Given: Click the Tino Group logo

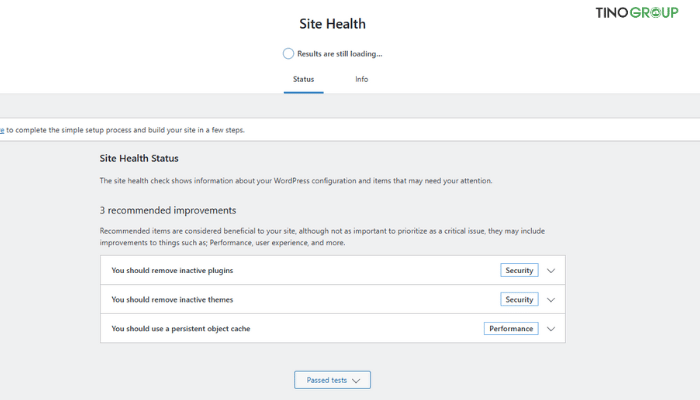Looking at the screenshot, I should 637,12.
